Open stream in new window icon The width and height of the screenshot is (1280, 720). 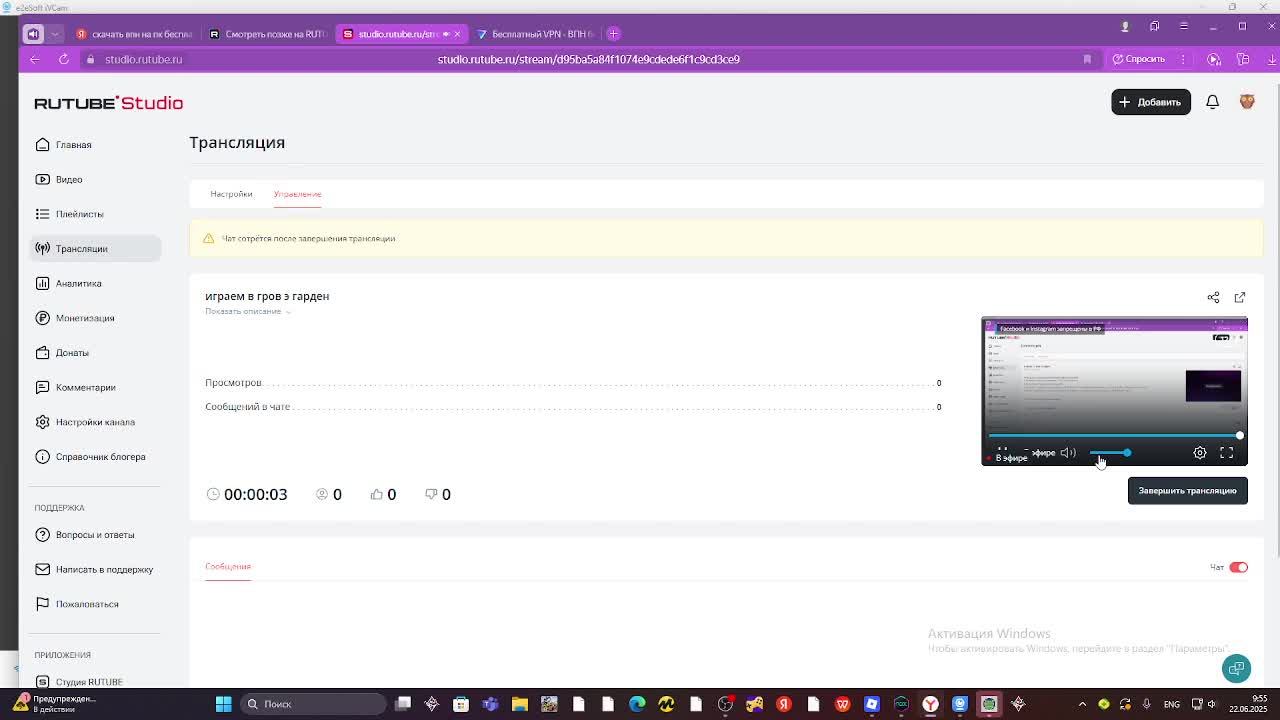coord(1240,297)
